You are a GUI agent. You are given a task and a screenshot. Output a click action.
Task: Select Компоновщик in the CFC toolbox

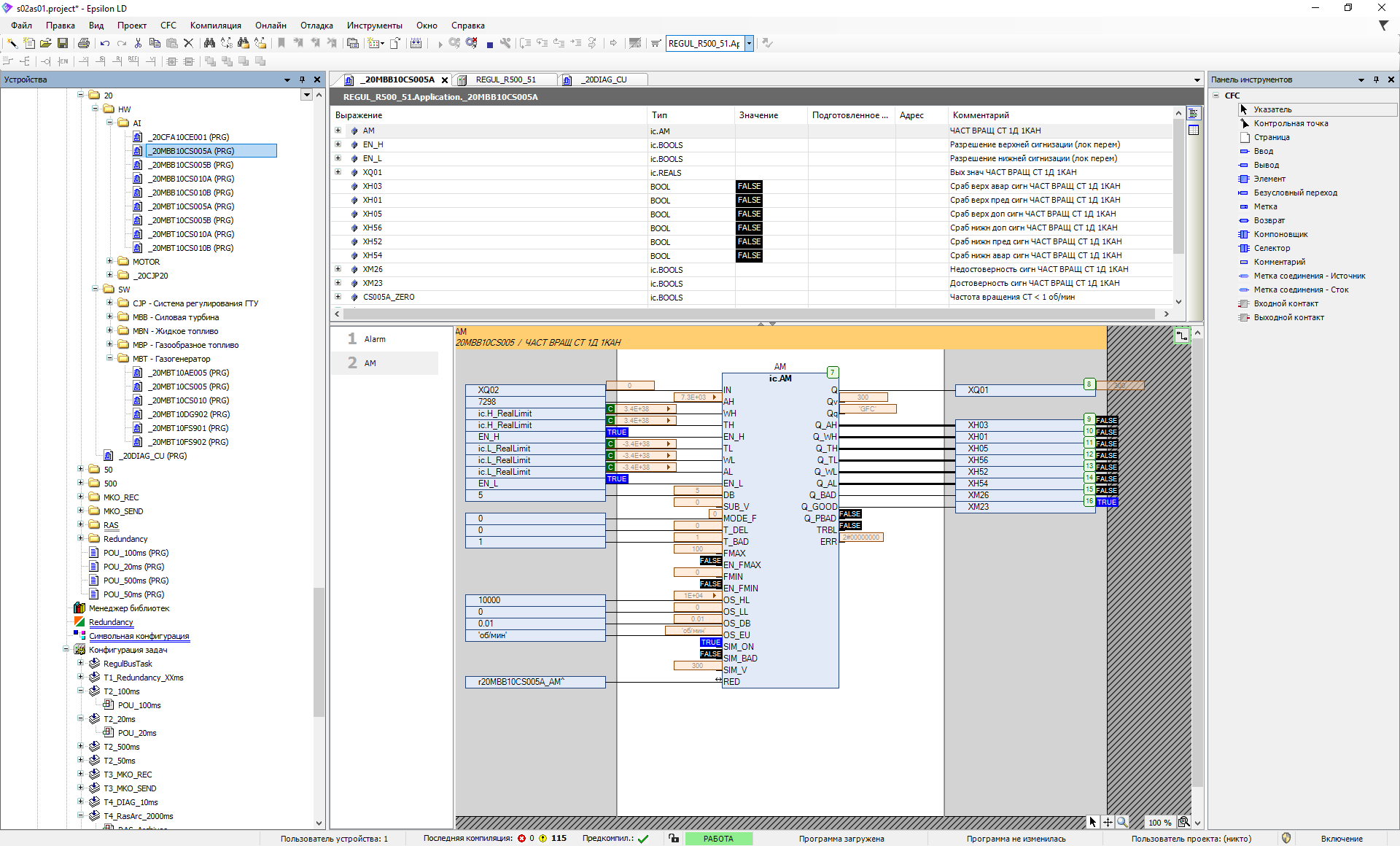coord(1280,234)
